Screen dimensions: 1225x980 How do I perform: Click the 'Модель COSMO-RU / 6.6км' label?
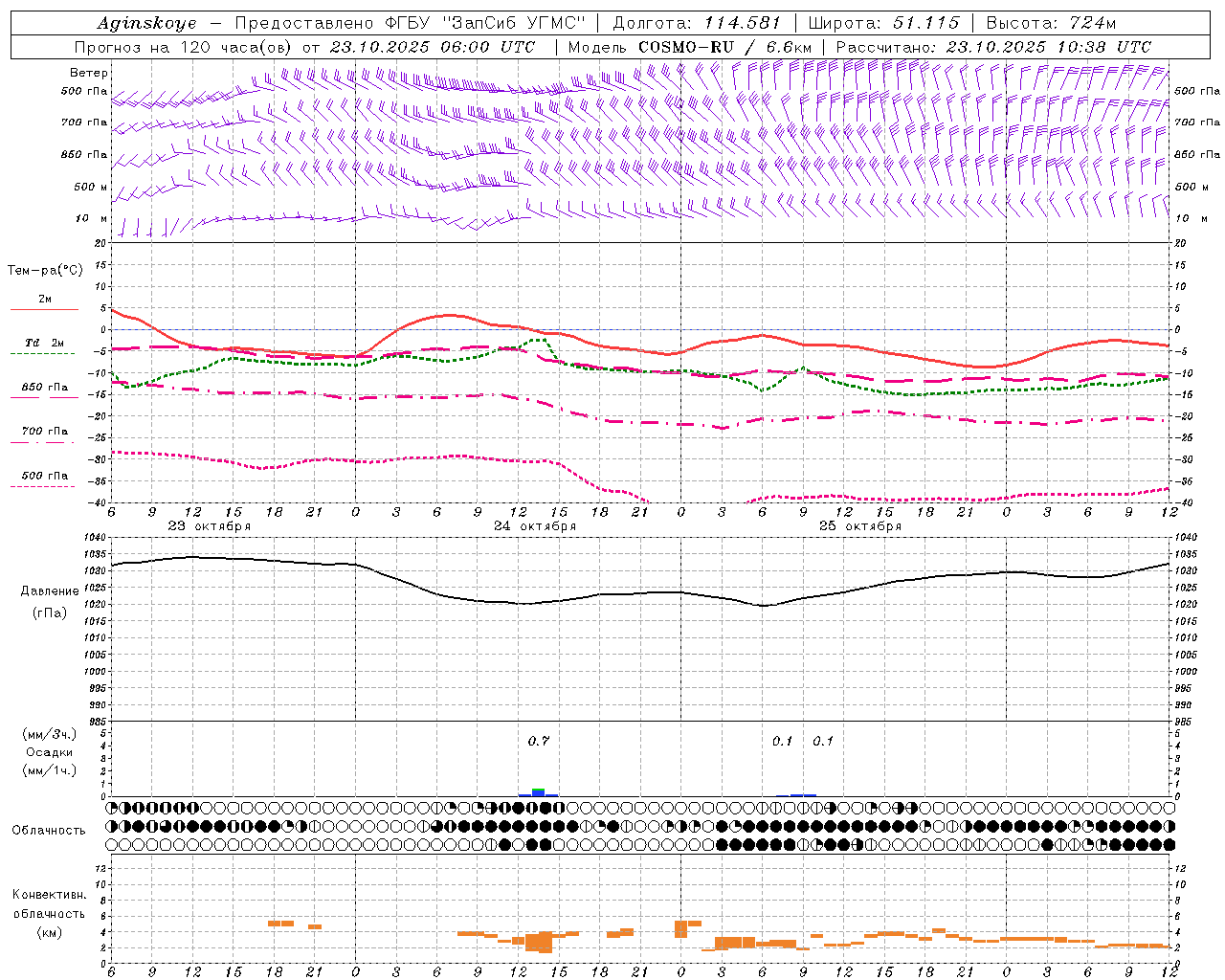[690, 47]
